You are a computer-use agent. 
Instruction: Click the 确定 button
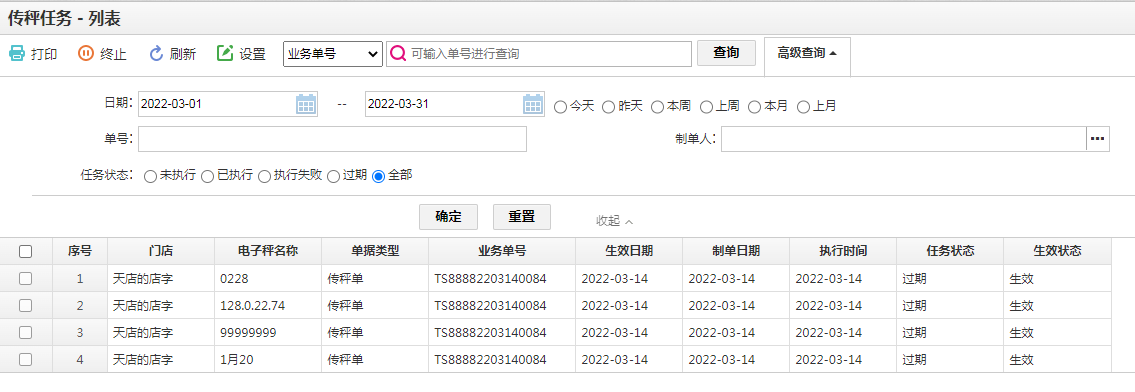coord(449,217)
